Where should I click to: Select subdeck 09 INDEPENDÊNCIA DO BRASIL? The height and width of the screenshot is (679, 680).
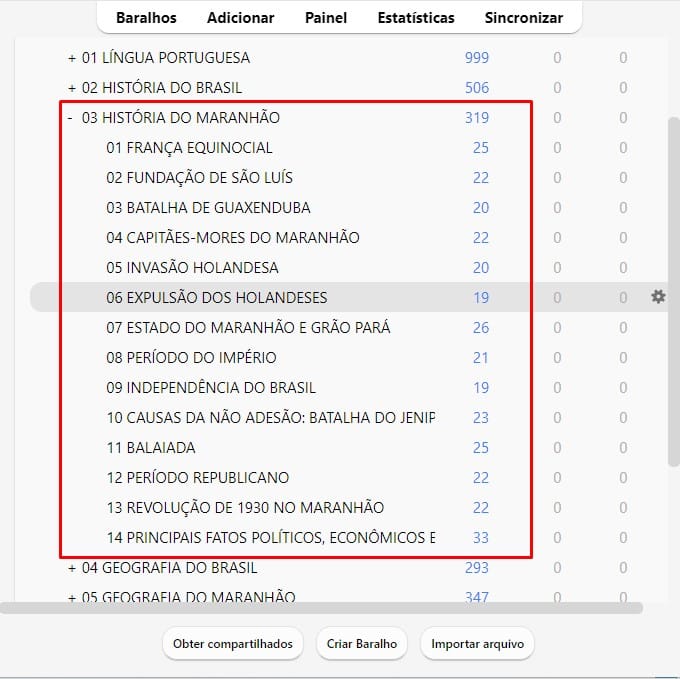[x=211, y=387]
